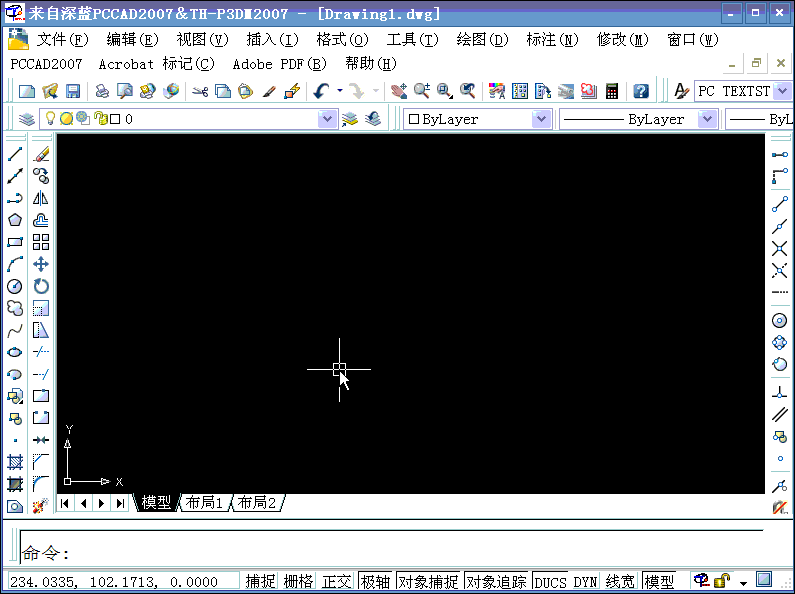This screenshot has height=594, width=795.
Task: Open the Layer Properties Manager icon
Action: click(x=26, y=119)
